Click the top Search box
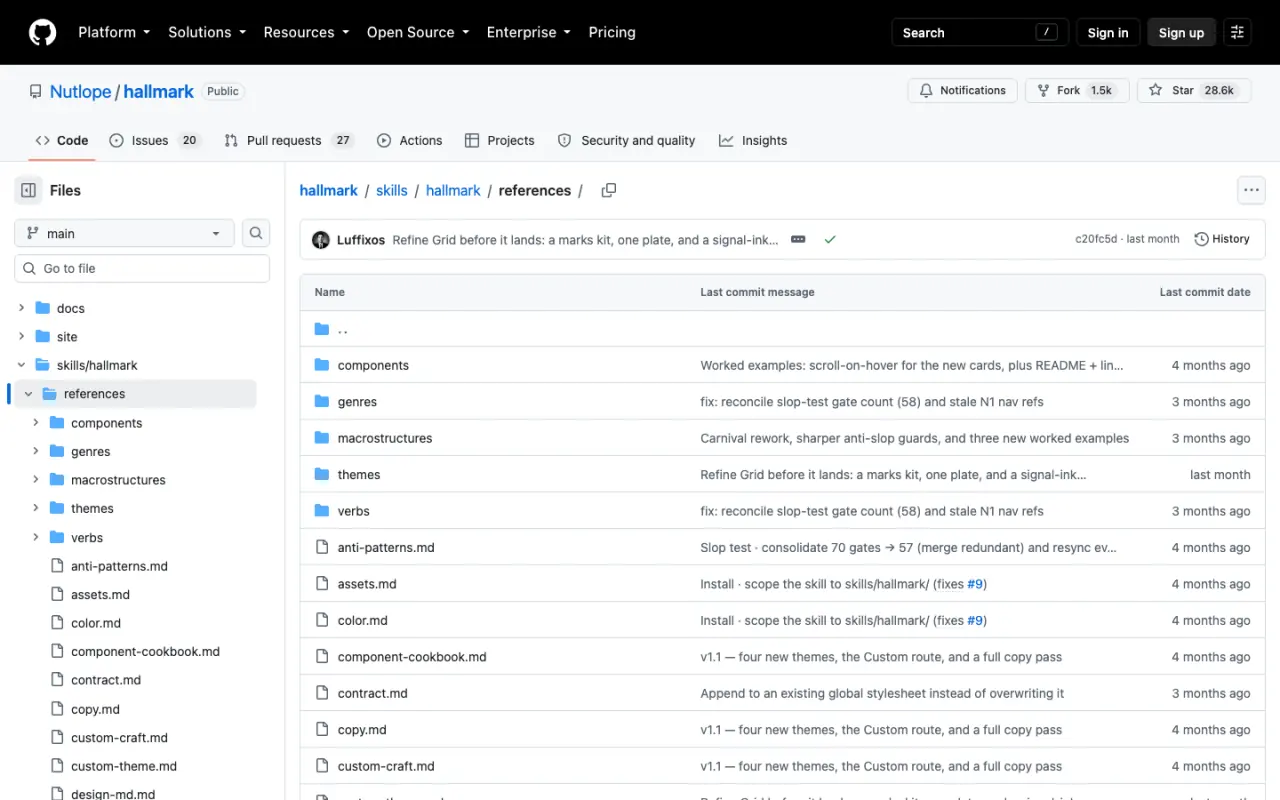Screen dimensions: 1280x800 (x=980, y=32)
